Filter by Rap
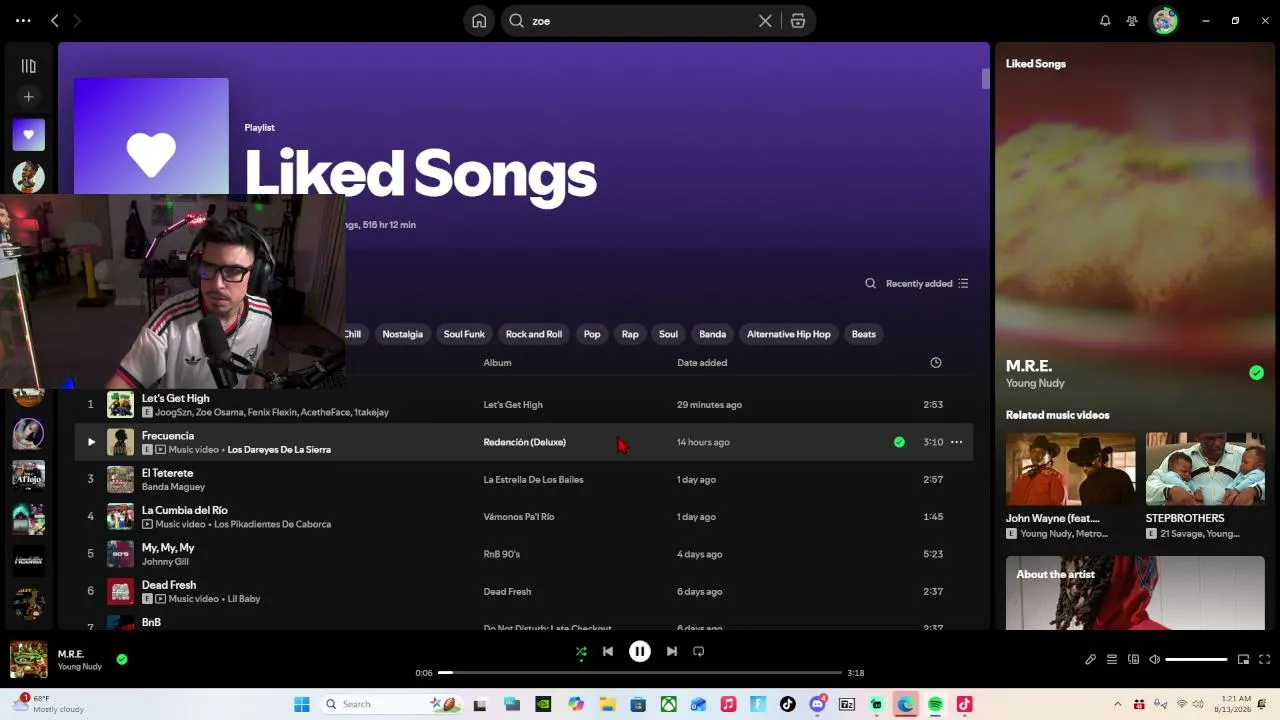This screenshot has width=1280, height=720. (630, 334)
